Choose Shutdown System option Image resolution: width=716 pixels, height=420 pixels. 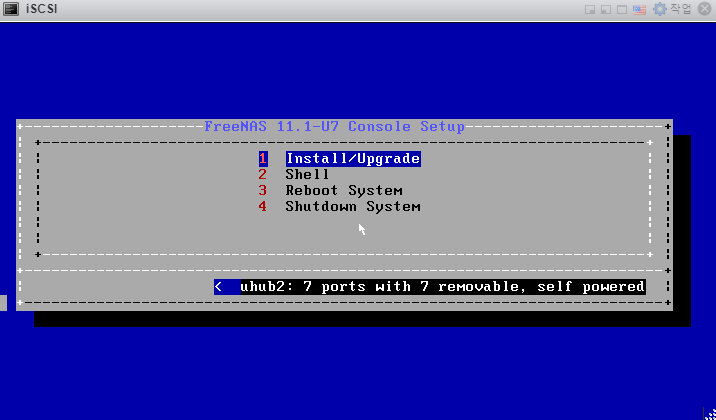coord(353,206)
